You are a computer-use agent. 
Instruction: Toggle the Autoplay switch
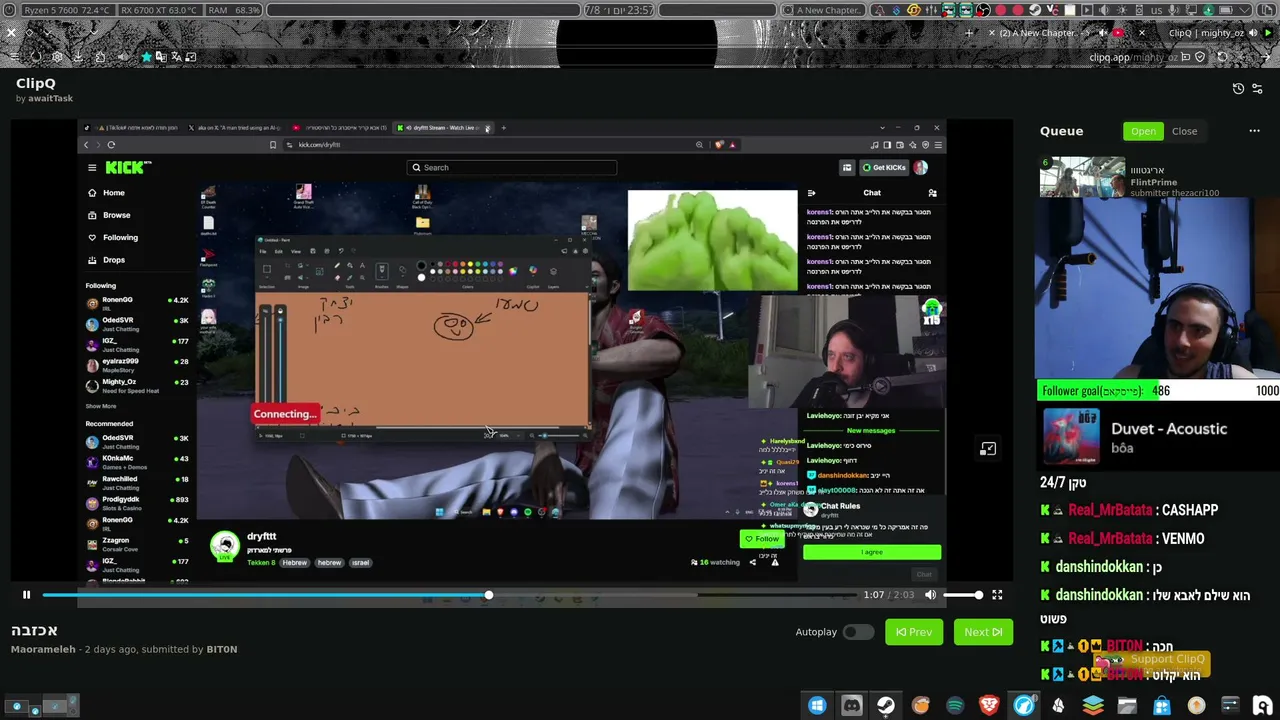pyautogui.click(x=858, y=632)
